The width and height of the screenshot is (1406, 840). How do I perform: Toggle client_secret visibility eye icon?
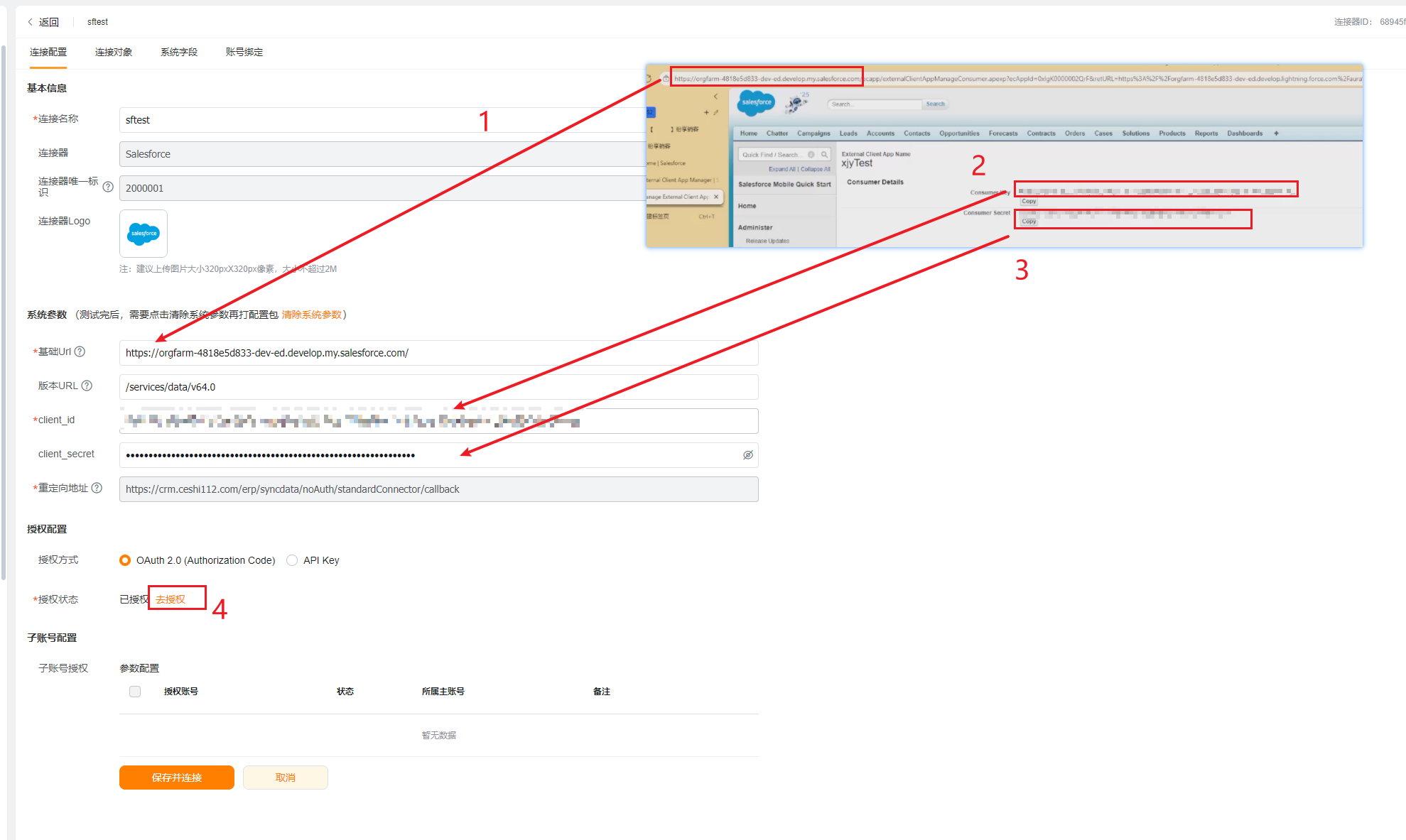pos(748,455)
